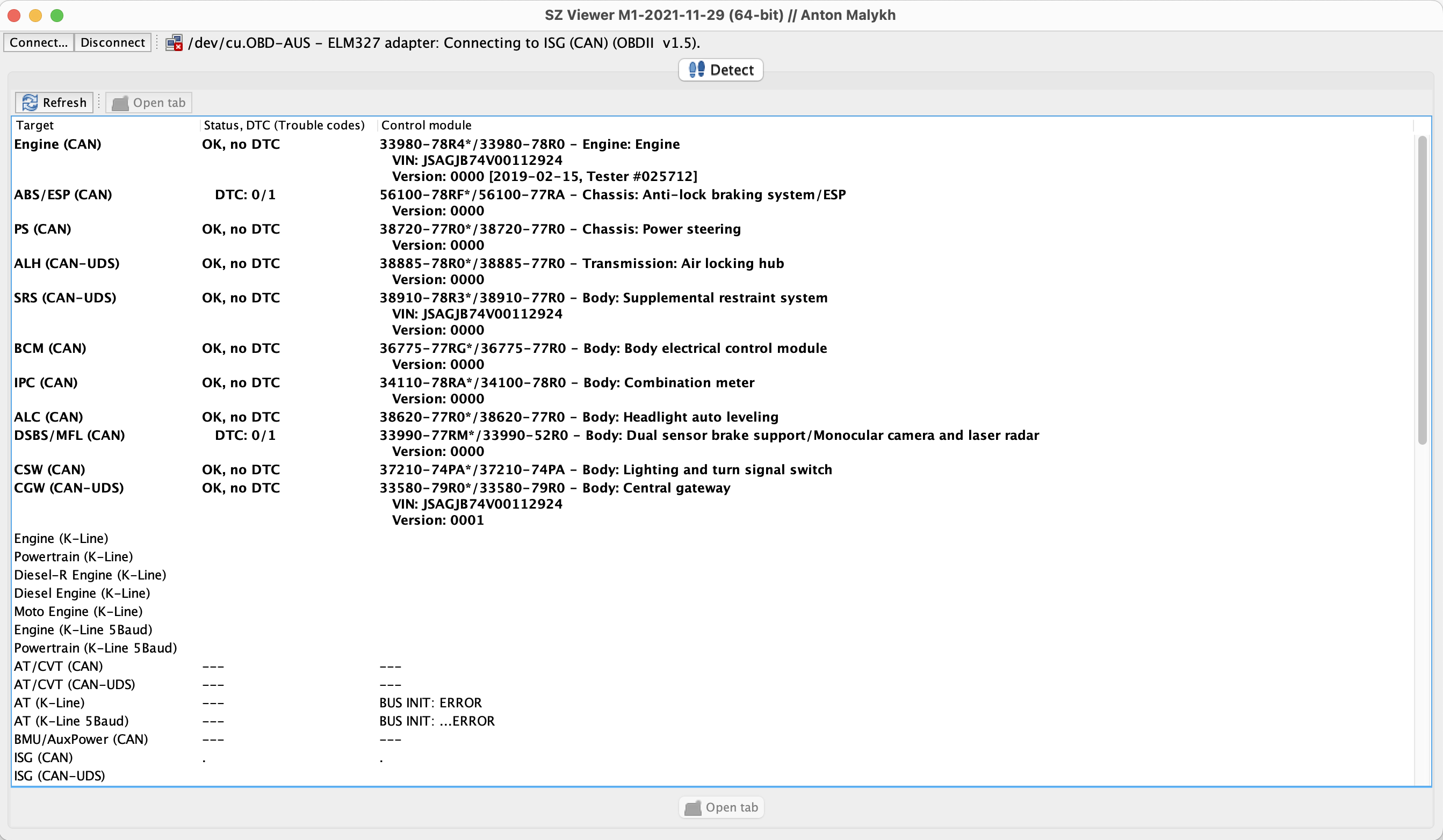
Task: Start module detection with Detect button
Action: pyautogui.click(x=720, y=70)
